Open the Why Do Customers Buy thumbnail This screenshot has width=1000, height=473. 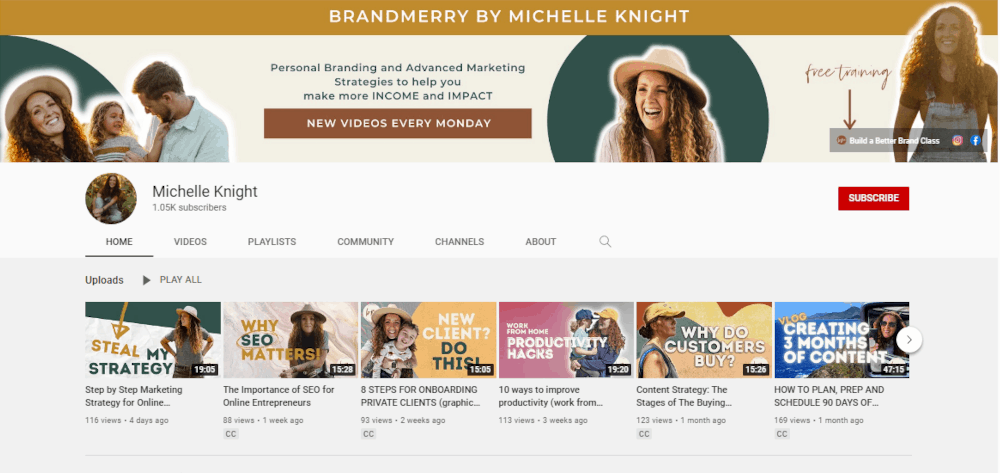[x=704, y=340]
